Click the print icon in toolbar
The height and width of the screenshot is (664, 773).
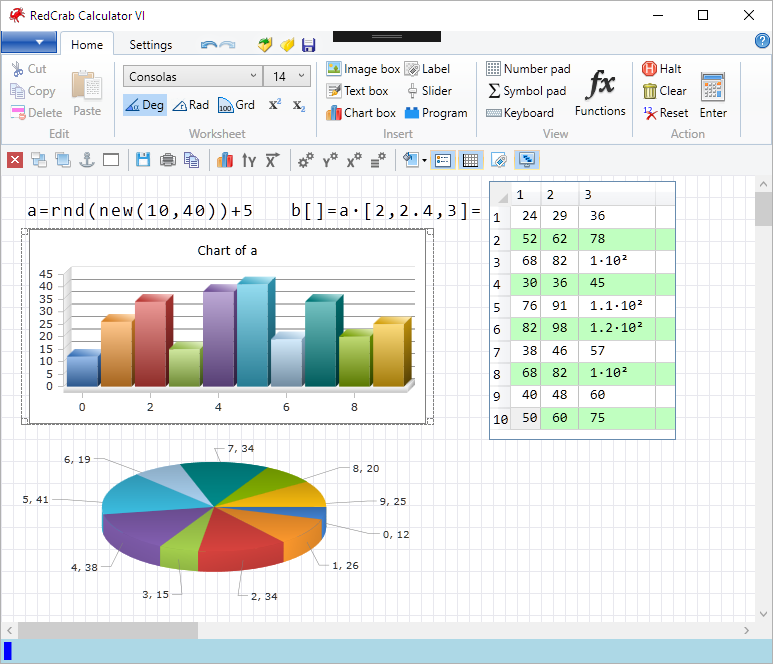[x=168, y=160]
